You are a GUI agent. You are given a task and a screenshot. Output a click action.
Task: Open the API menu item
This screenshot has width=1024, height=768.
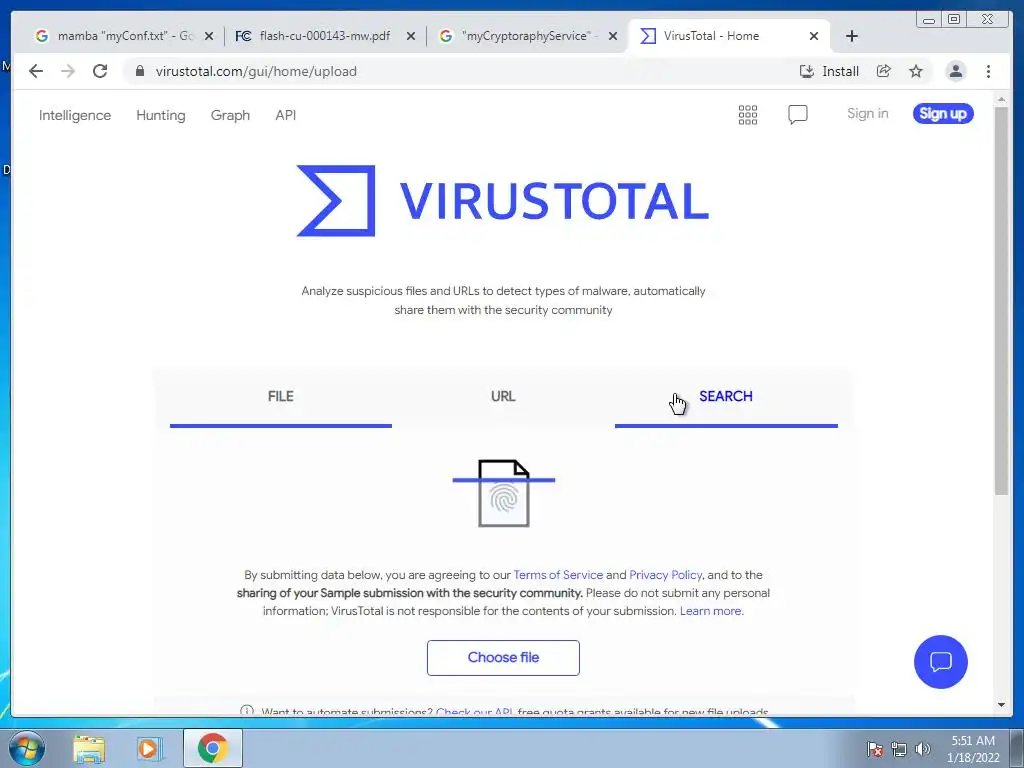pyautogui.click(x=285, y=116)
